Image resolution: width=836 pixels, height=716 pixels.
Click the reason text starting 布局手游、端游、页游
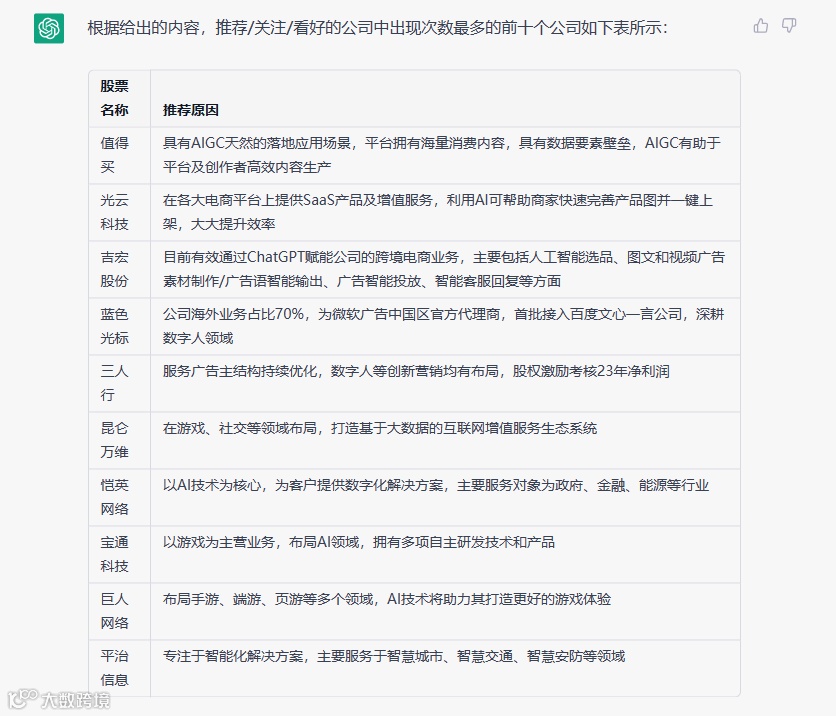tap(387, 600)
